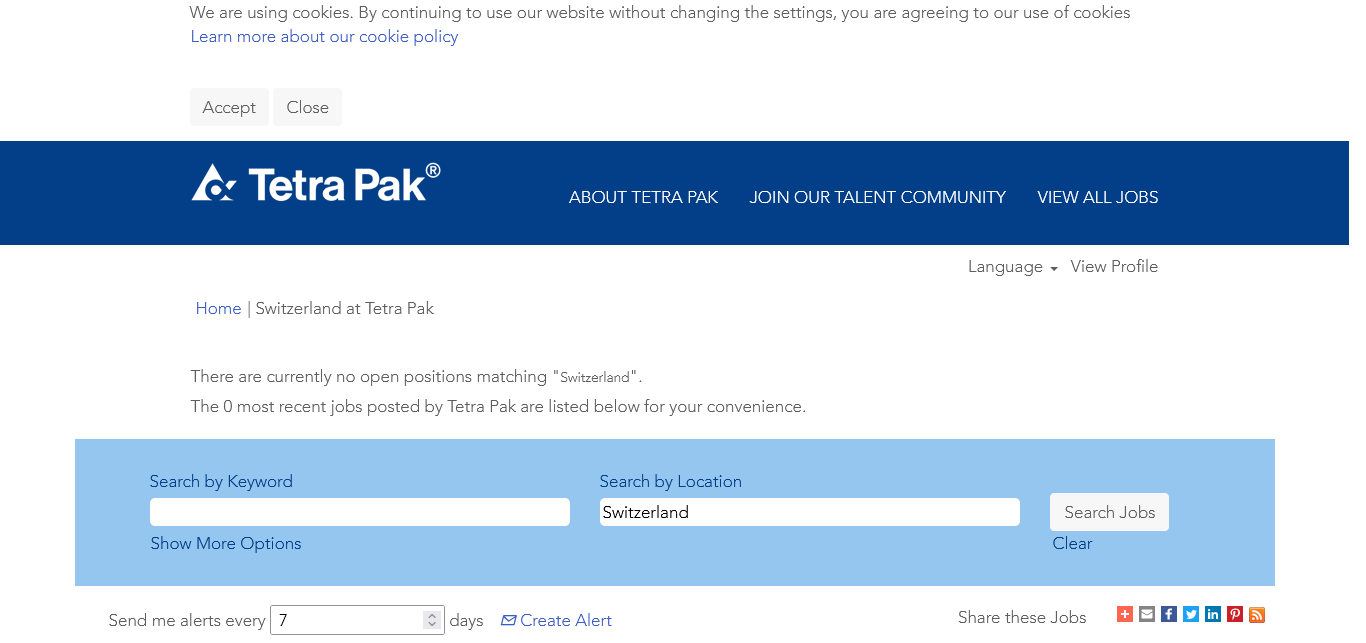Screen dimensions: 1366x643
Task: Click the Tetra Pak logo
Action: (x=316, y=184)
